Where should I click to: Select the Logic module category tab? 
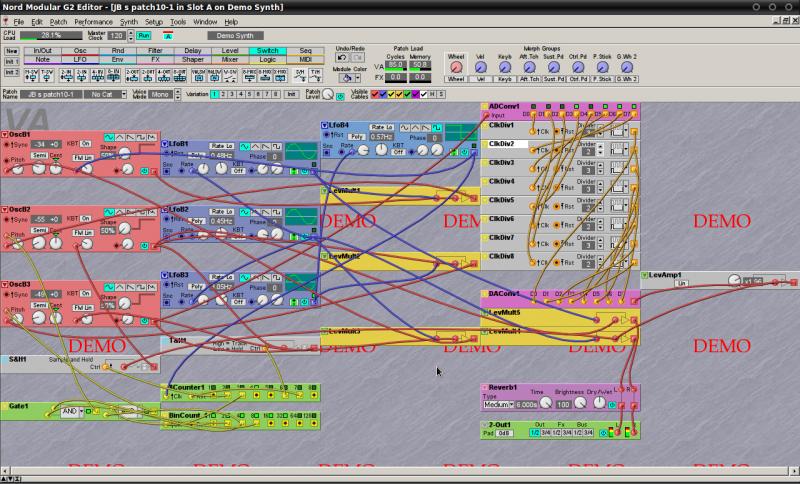[267, 59]
